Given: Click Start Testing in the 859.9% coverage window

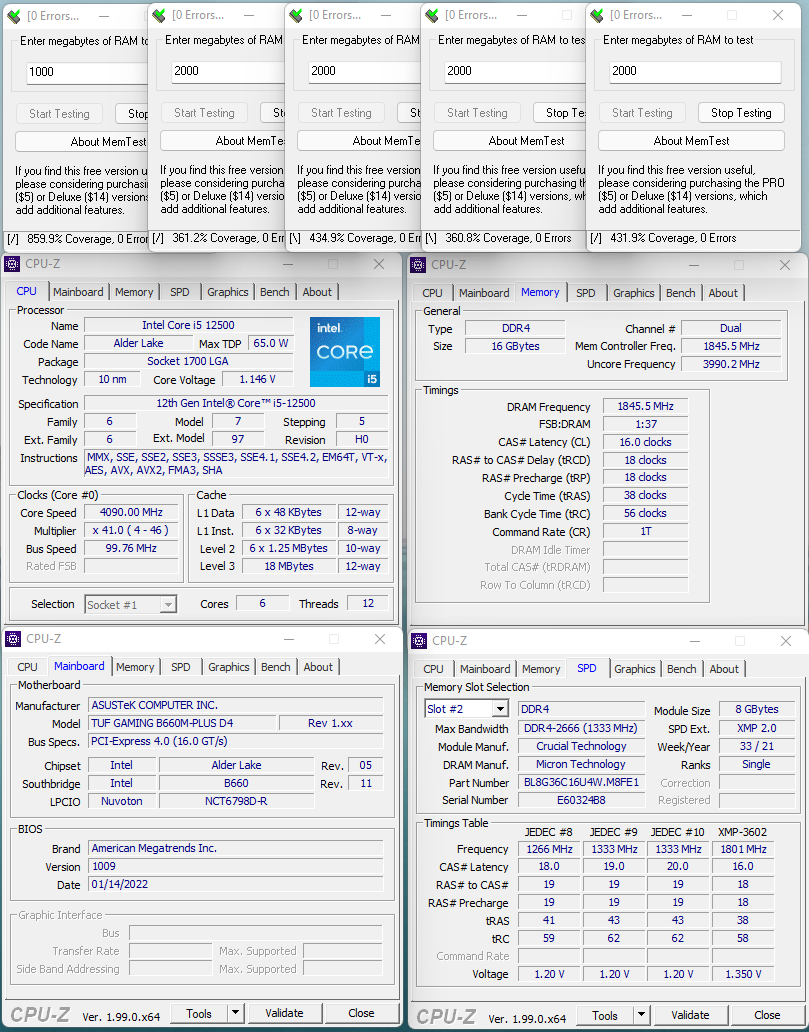Looking at the screenshot, I should [x=59, y=113].
